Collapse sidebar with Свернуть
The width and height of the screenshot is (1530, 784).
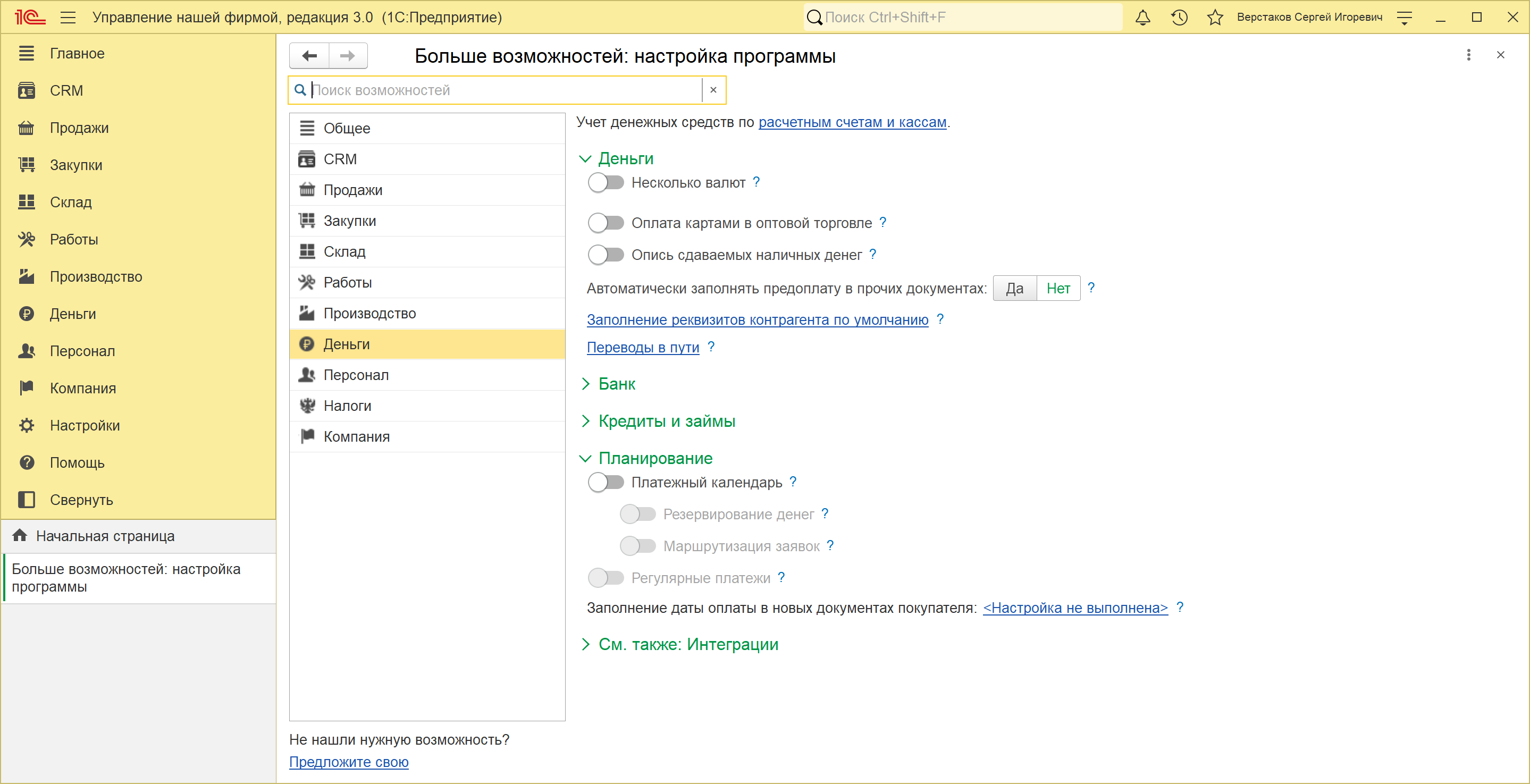[x=139, y=500]
